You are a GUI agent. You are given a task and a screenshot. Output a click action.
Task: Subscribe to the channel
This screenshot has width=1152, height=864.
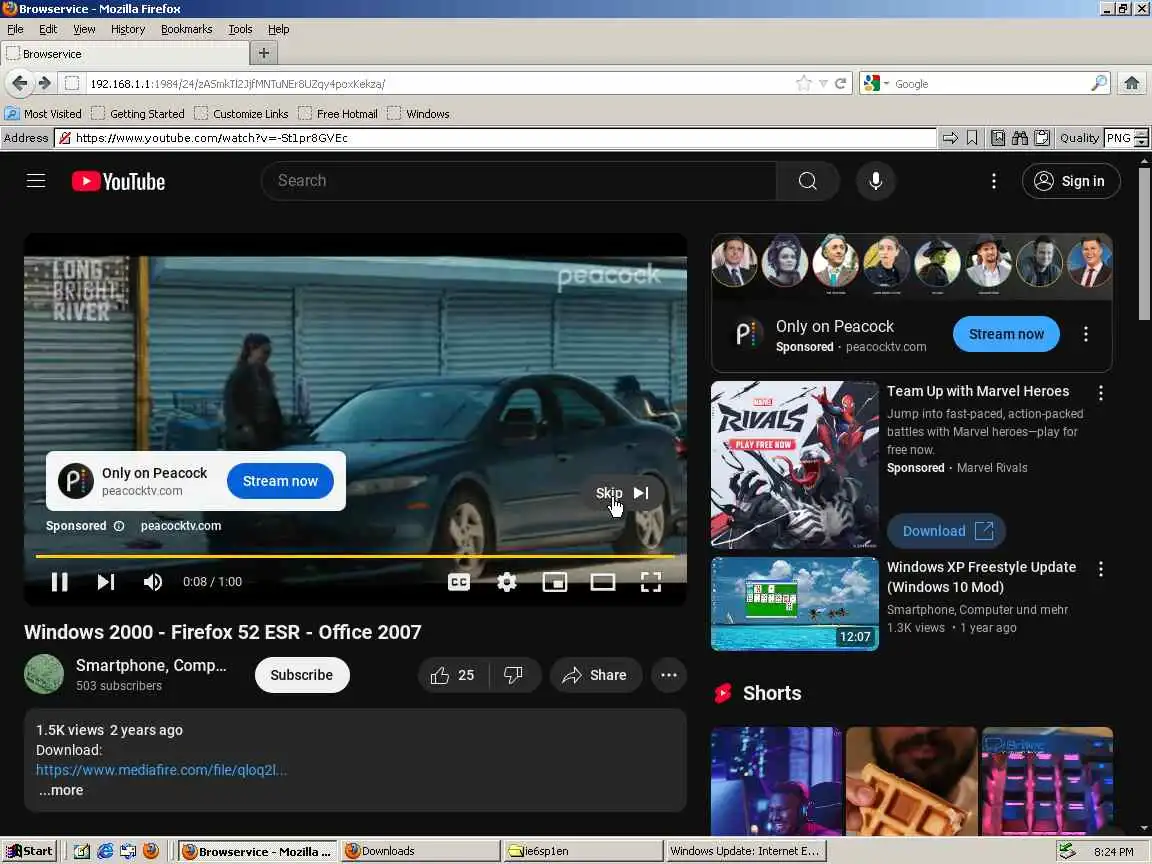click(x=301, y=674)
